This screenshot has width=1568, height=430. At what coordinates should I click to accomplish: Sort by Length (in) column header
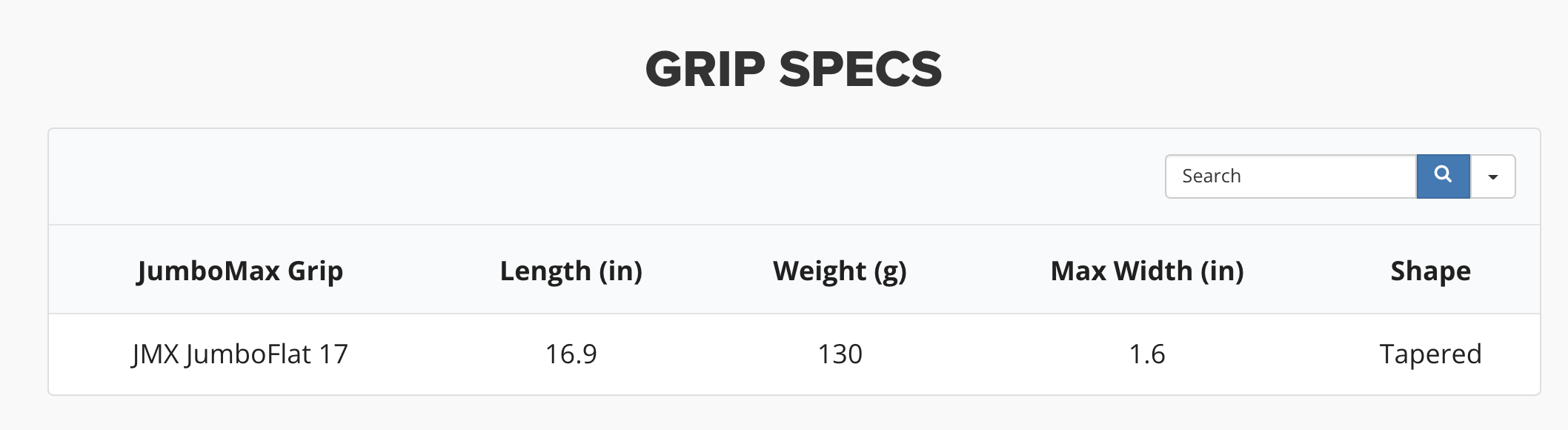[x=571, y=271]
